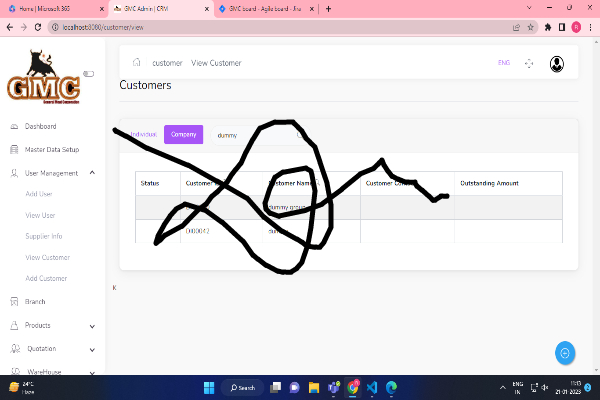Click the blue floating chat button

click(565, 353)
